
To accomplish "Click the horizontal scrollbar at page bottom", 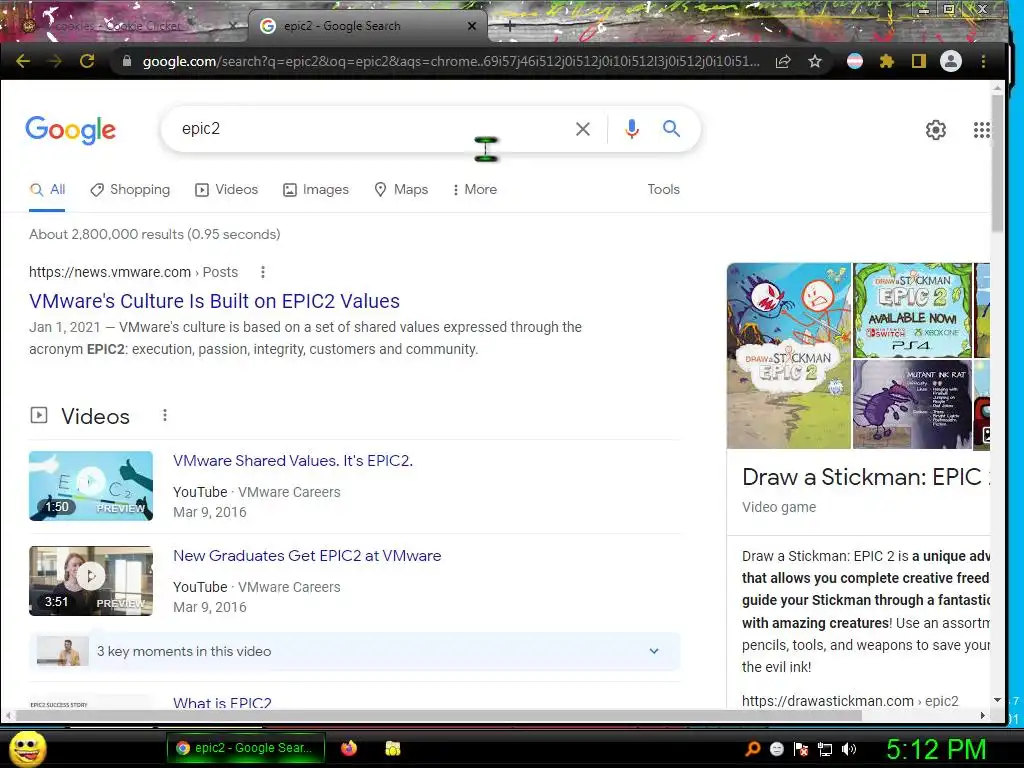I will [x=439, y=716].
